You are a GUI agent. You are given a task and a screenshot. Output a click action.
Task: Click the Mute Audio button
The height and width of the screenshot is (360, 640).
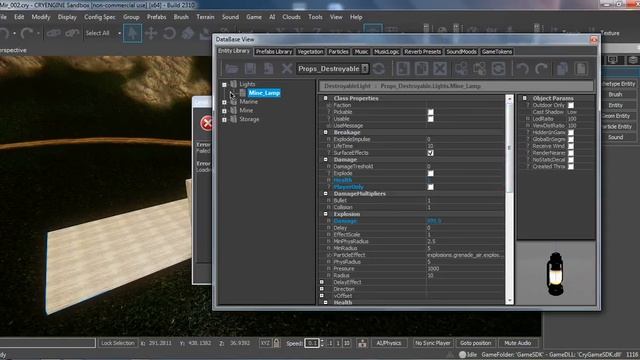[517, 343]
